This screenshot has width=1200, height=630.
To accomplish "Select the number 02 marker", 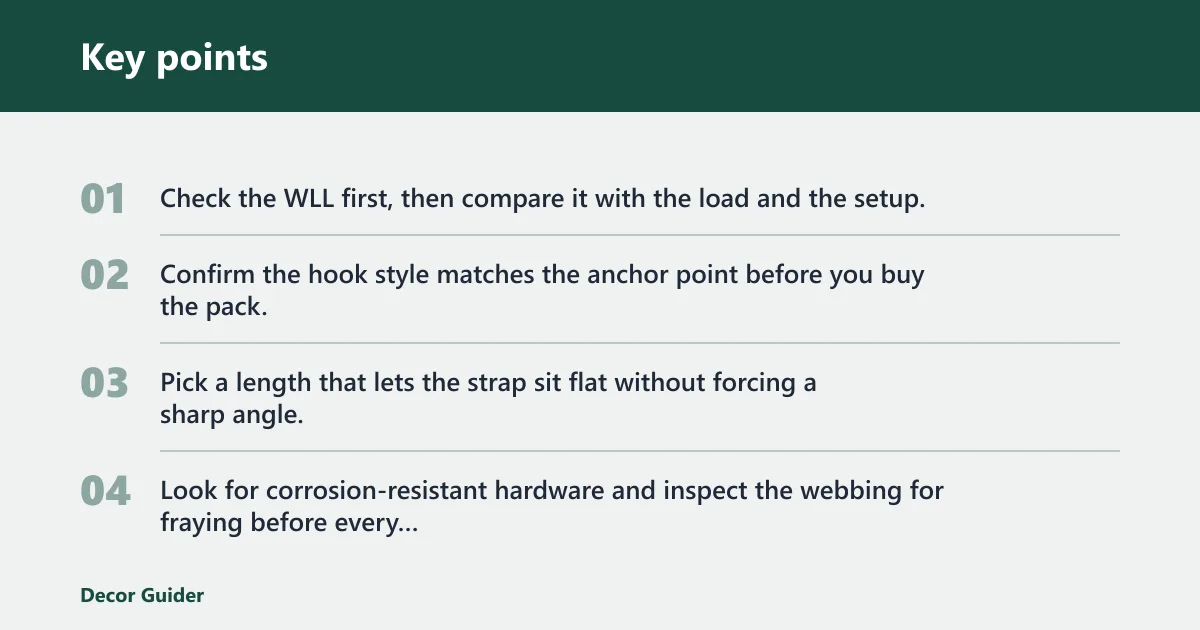I will pyautogui.click(x=105, y=275).
